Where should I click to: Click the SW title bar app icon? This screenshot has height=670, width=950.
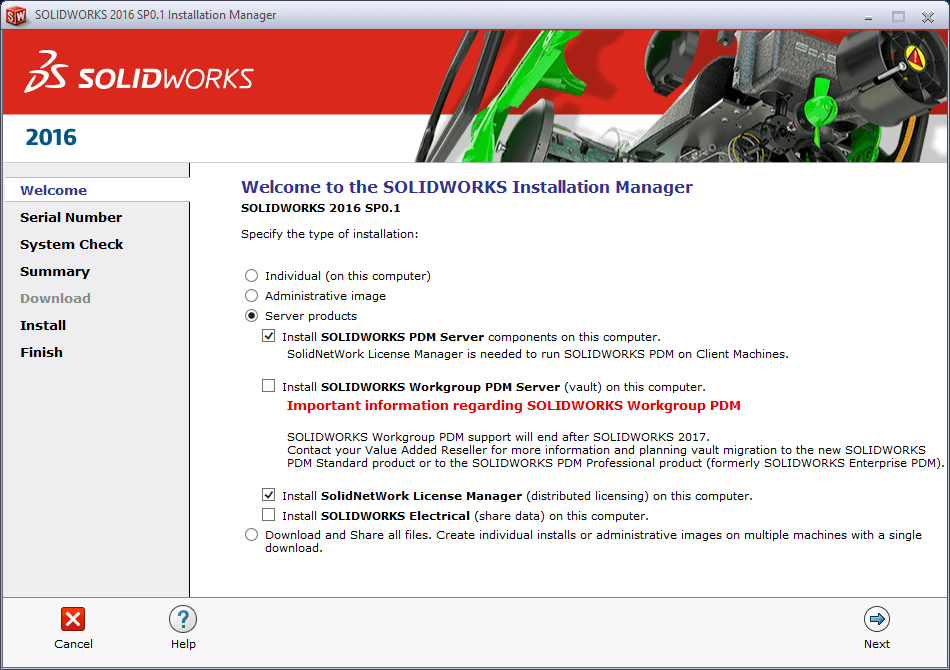point(16,15)
